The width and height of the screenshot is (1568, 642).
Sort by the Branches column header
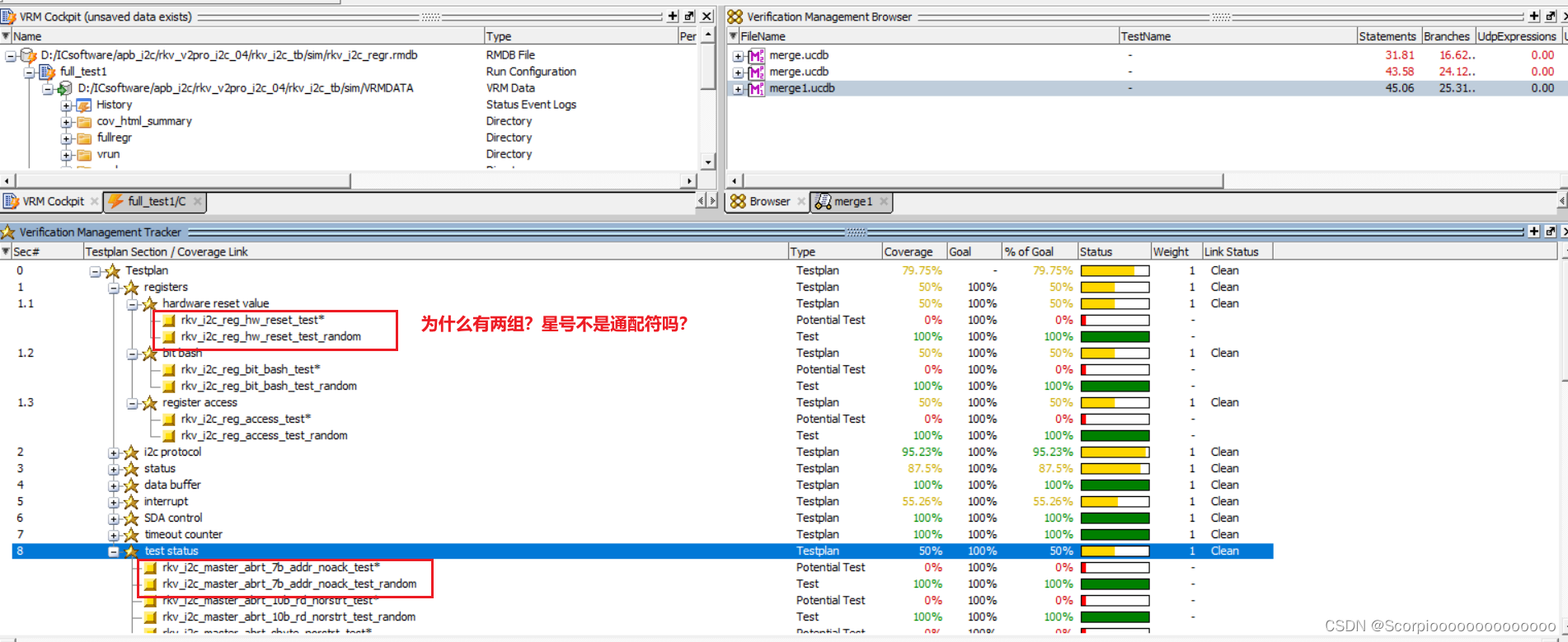point(1448,36)
